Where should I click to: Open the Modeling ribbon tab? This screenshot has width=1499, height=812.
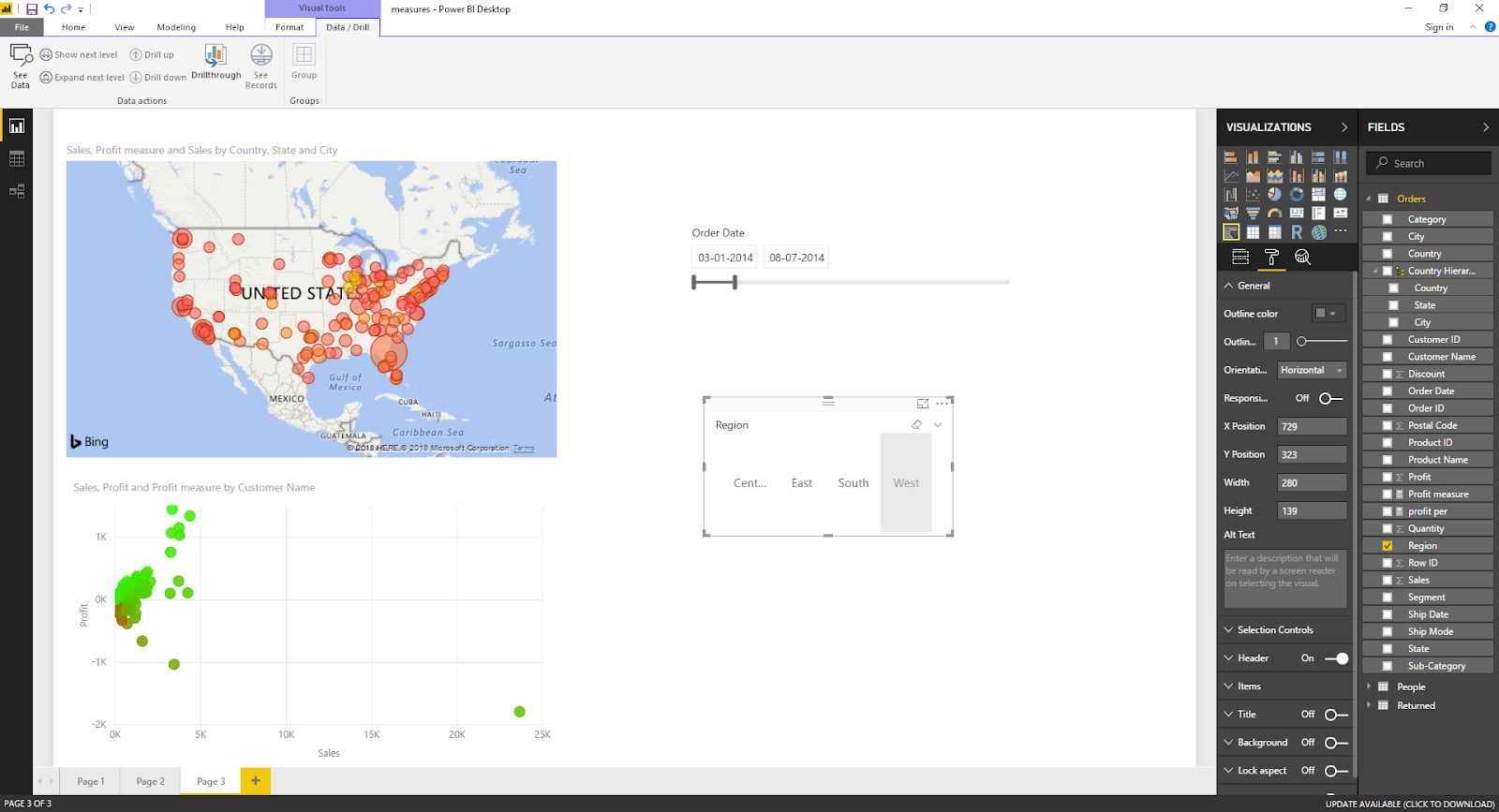pos(176,27)
